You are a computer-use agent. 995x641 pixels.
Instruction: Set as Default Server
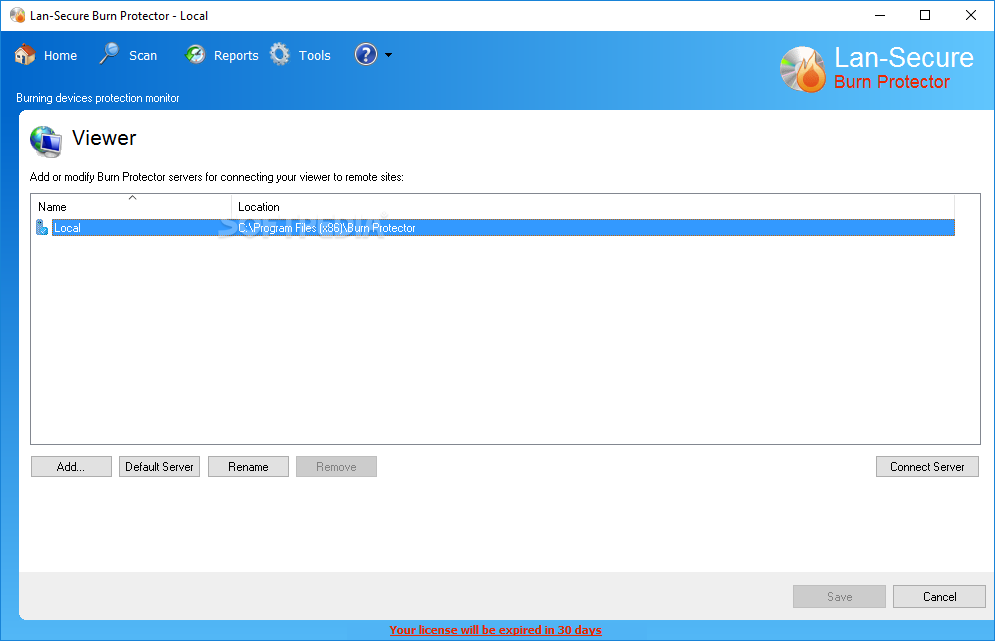[x=159, y=466]
